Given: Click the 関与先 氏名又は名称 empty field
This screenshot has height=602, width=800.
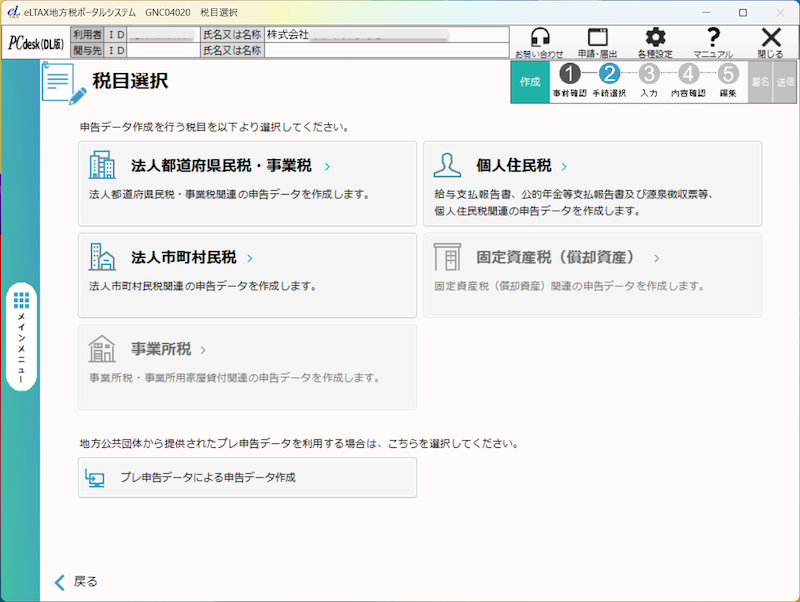Looking at the screenshot, I should (x=387, y=51).
